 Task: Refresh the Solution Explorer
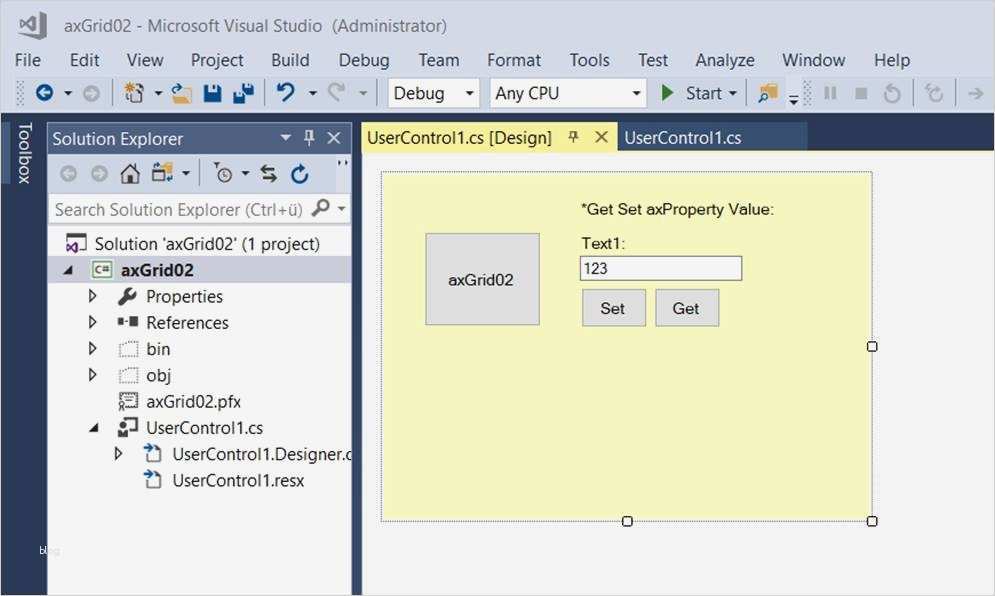point(299,172)
